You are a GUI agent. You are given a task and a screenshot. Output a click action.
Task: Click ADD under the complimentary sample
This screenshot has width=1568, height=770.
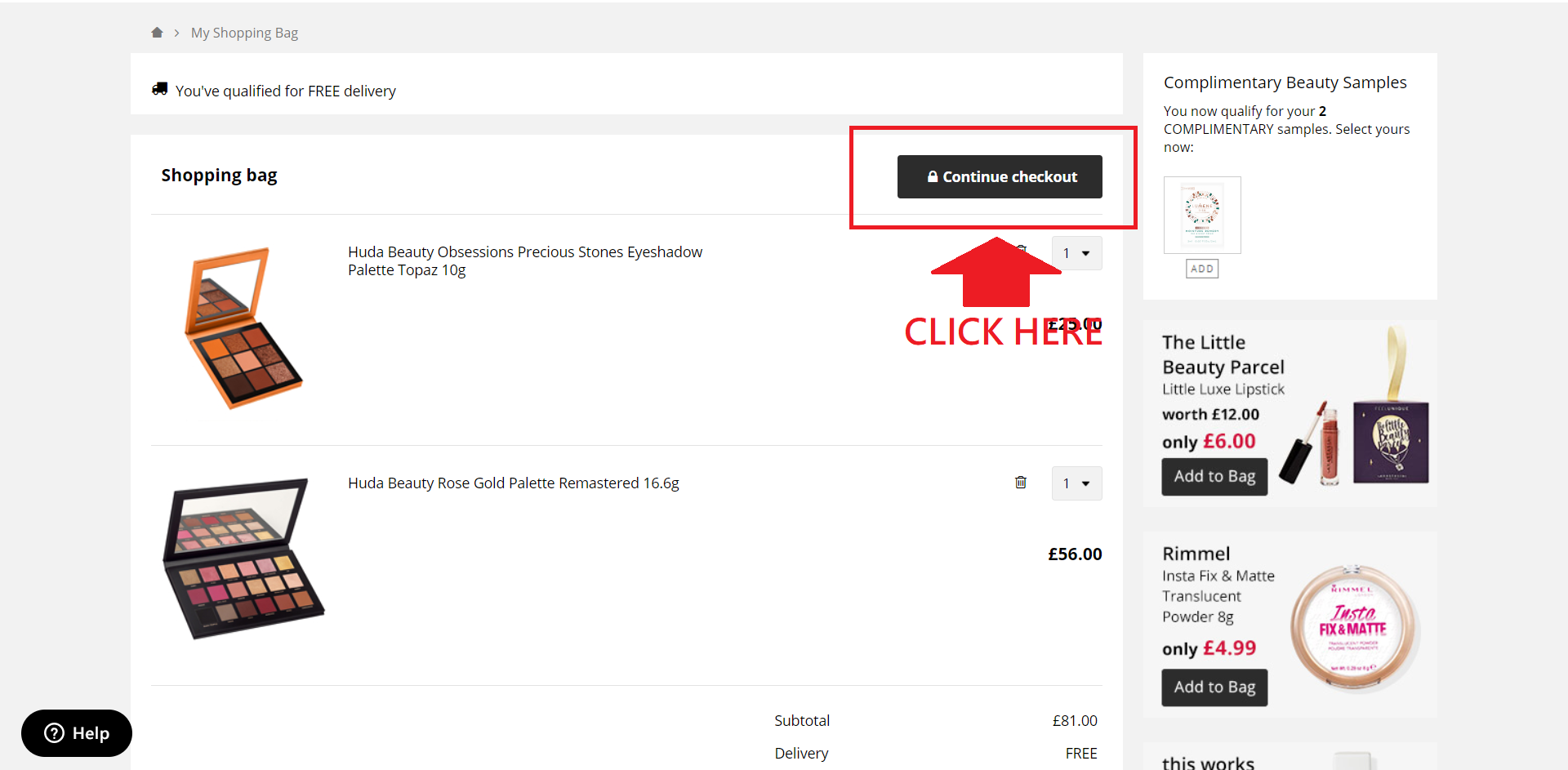(x=1202, y=269)
